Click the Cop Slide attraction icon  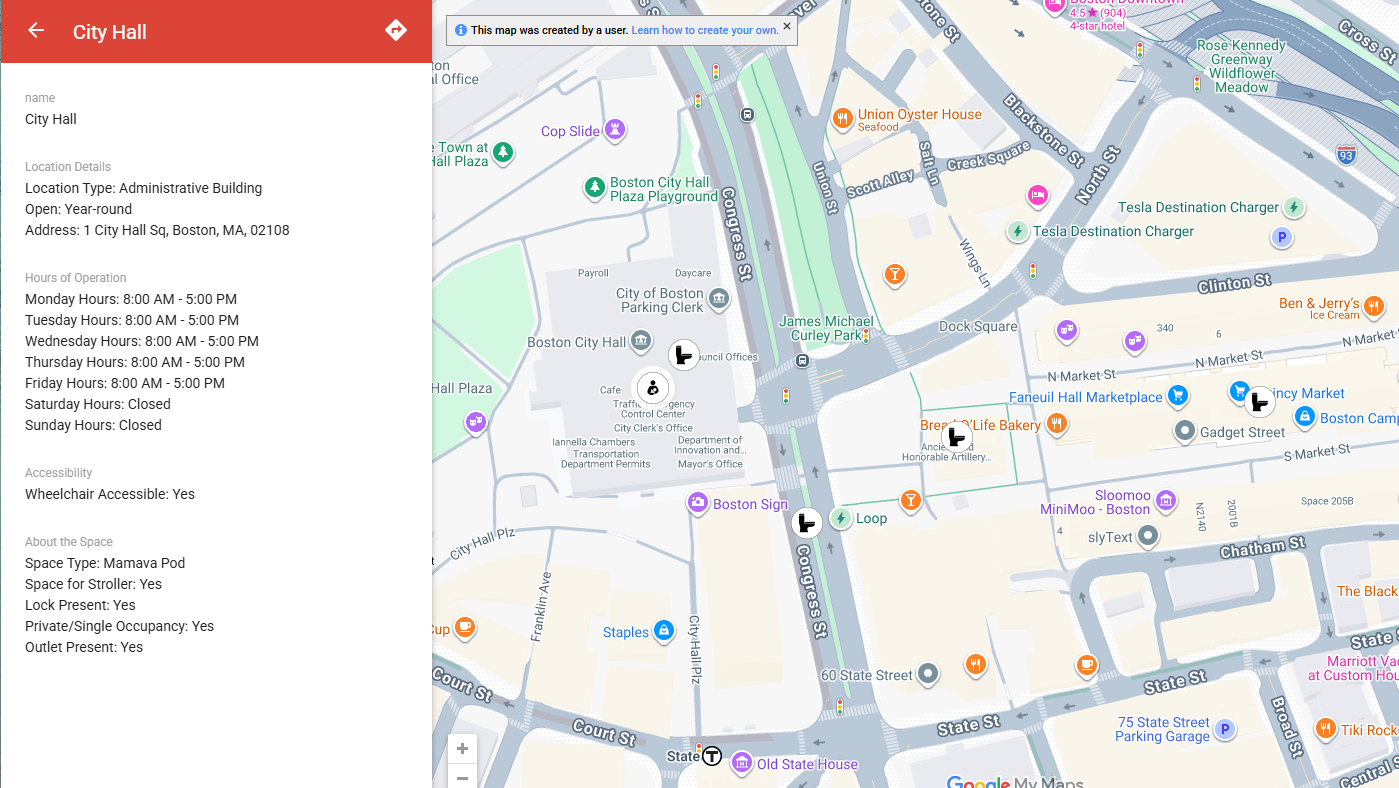(x=615, y=130)
